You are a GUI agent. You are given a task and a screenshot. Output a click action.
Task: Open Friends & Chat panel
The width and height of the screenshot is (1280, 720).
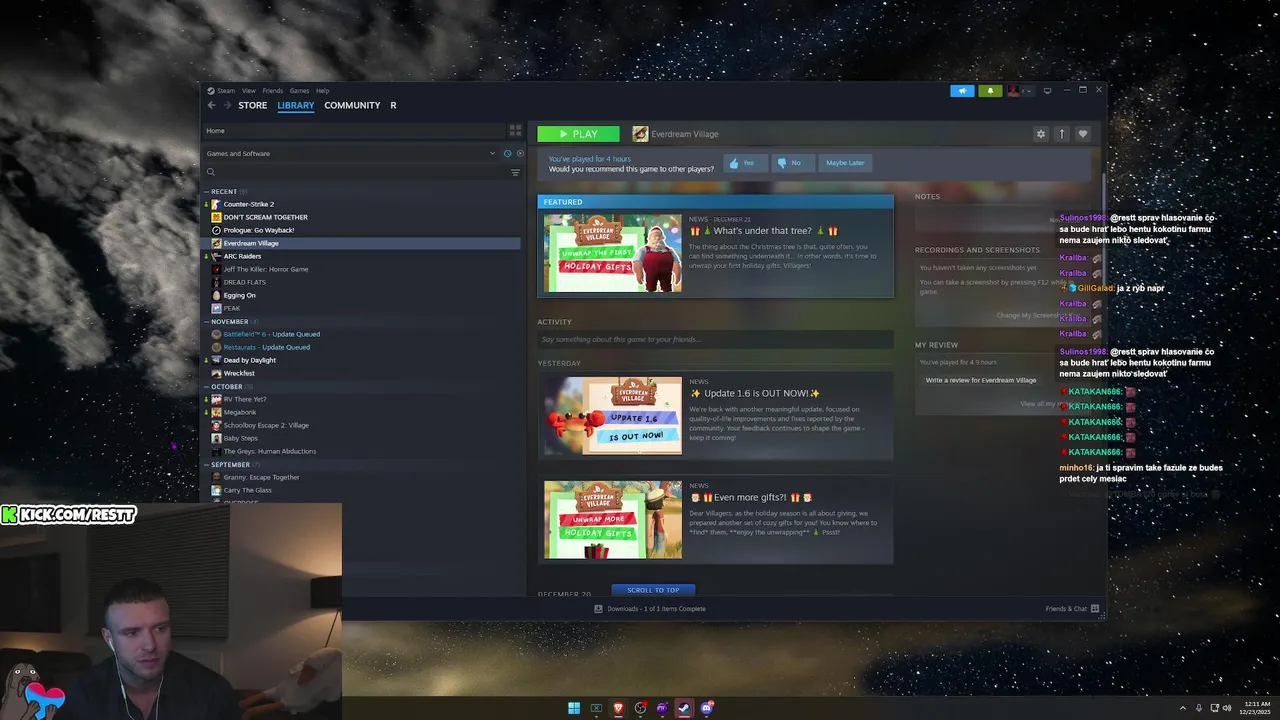pos(1072,608)
